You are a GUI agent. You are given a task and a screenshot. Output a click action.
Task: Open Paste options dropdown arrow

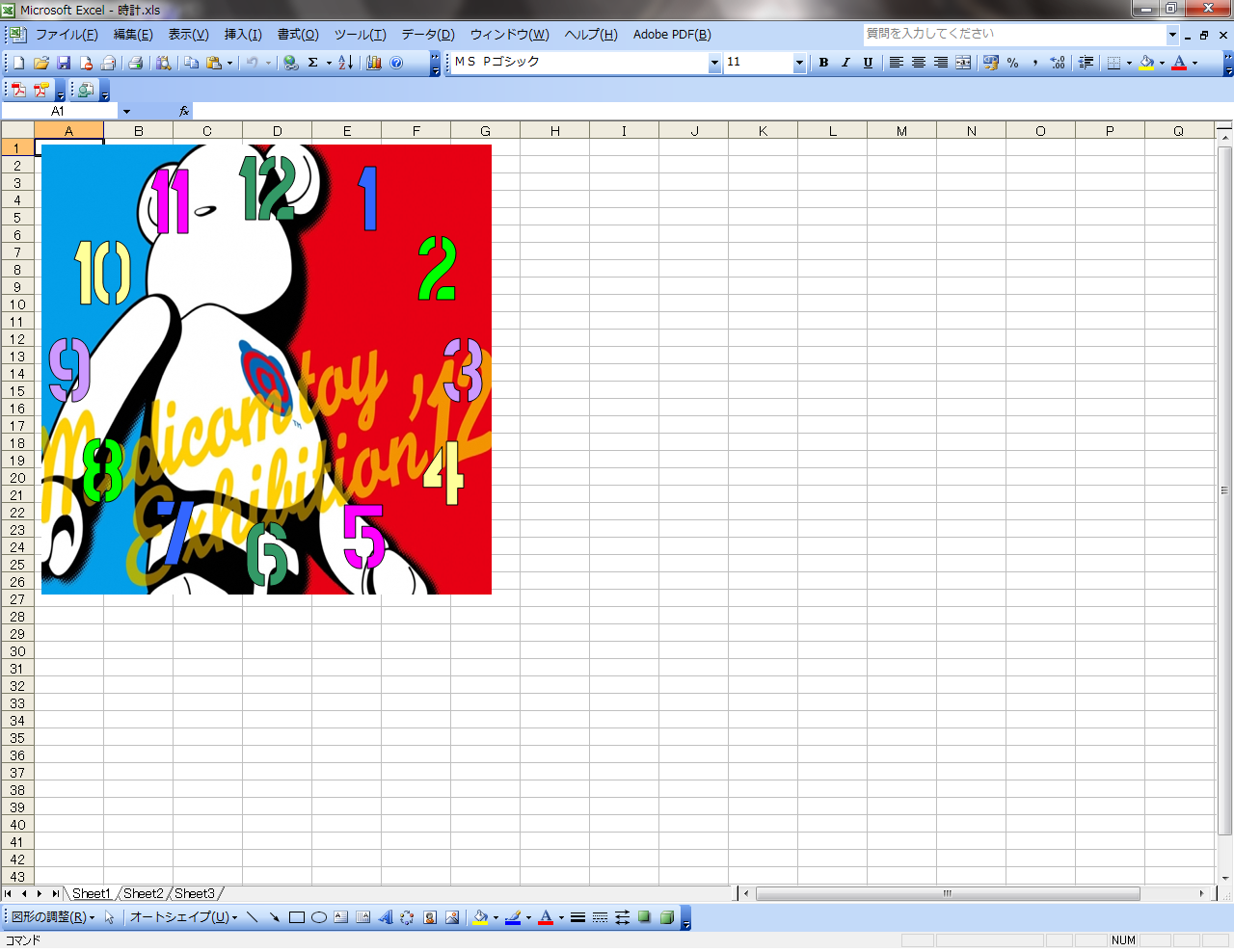[229, 63]
